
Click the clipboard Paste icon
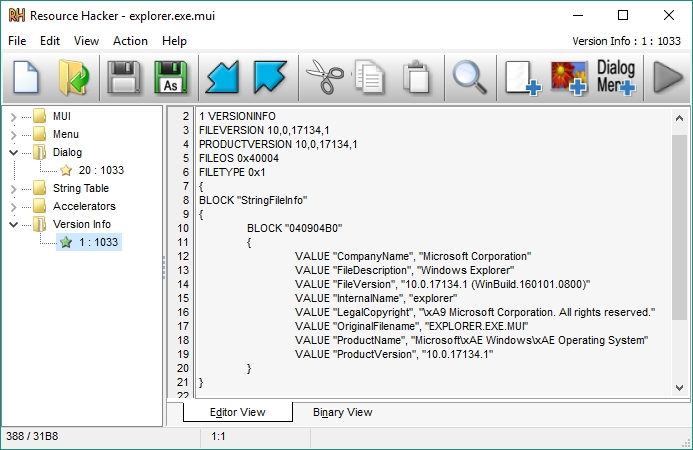point(416,77)
